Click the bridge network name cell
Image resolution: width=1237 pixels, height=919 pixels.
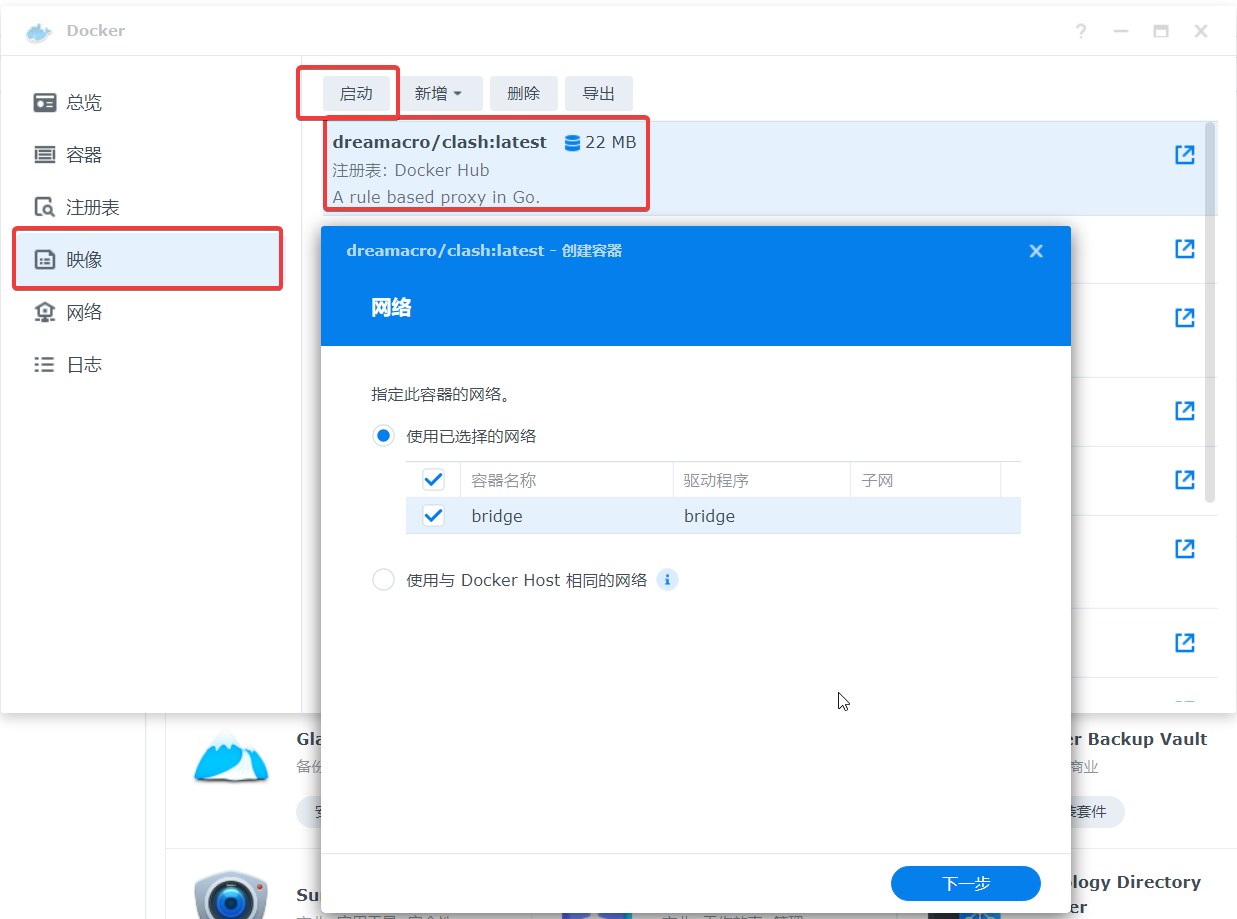497,517
